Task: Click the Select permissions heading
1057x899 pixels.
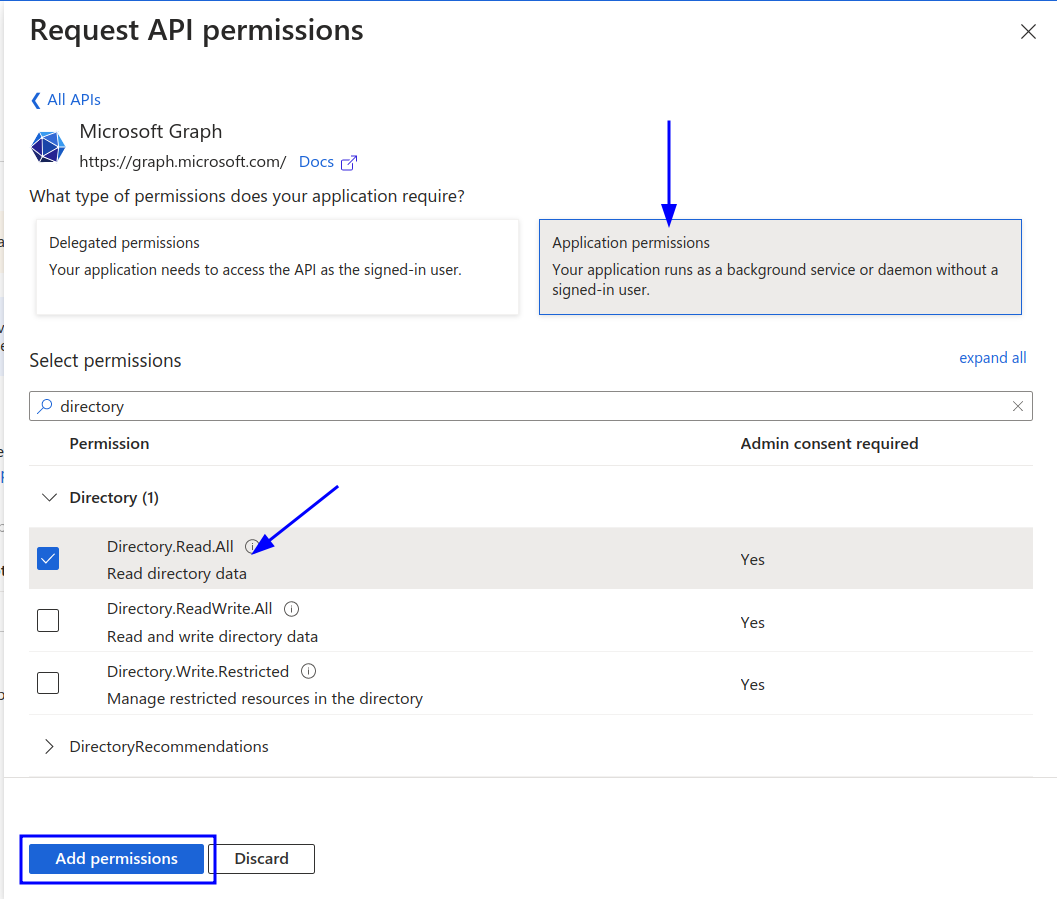Action: click(x=105, y=361)
